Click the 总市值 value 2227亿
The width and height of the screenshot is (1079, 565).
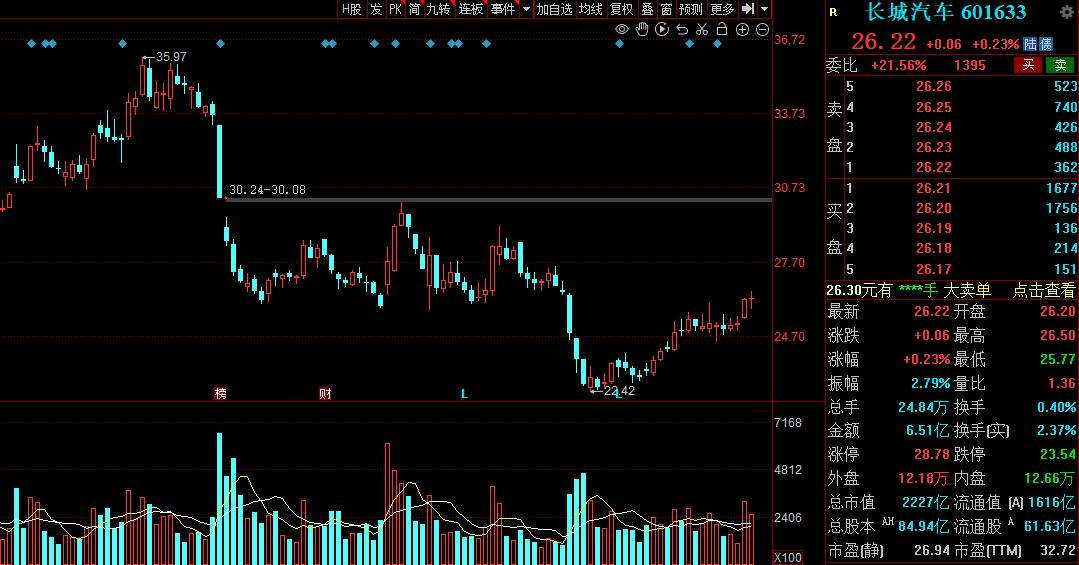click(x=926, y=502)
